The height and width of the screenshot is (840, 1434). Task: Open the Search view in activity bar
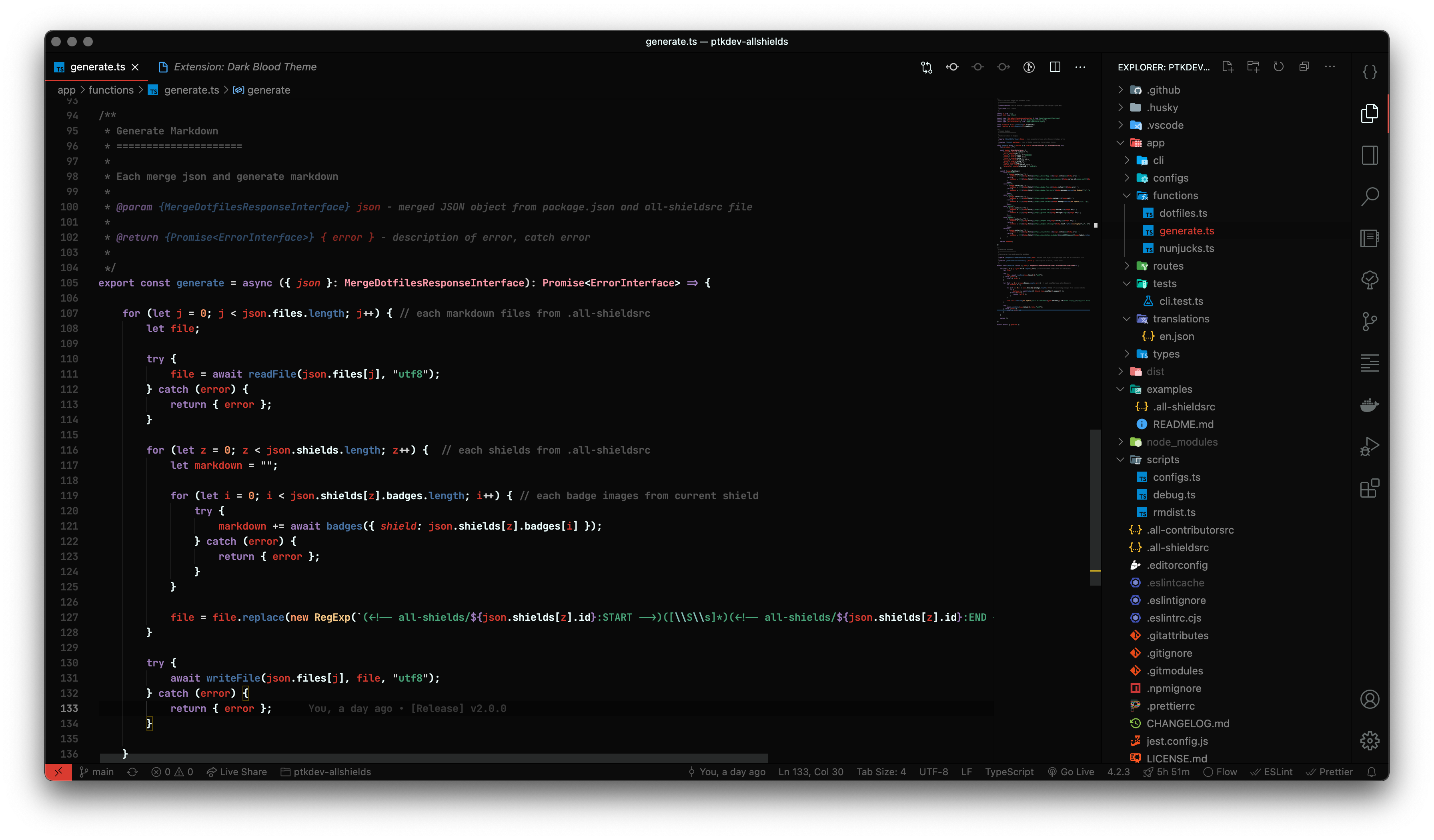[x=1369, y=197]
